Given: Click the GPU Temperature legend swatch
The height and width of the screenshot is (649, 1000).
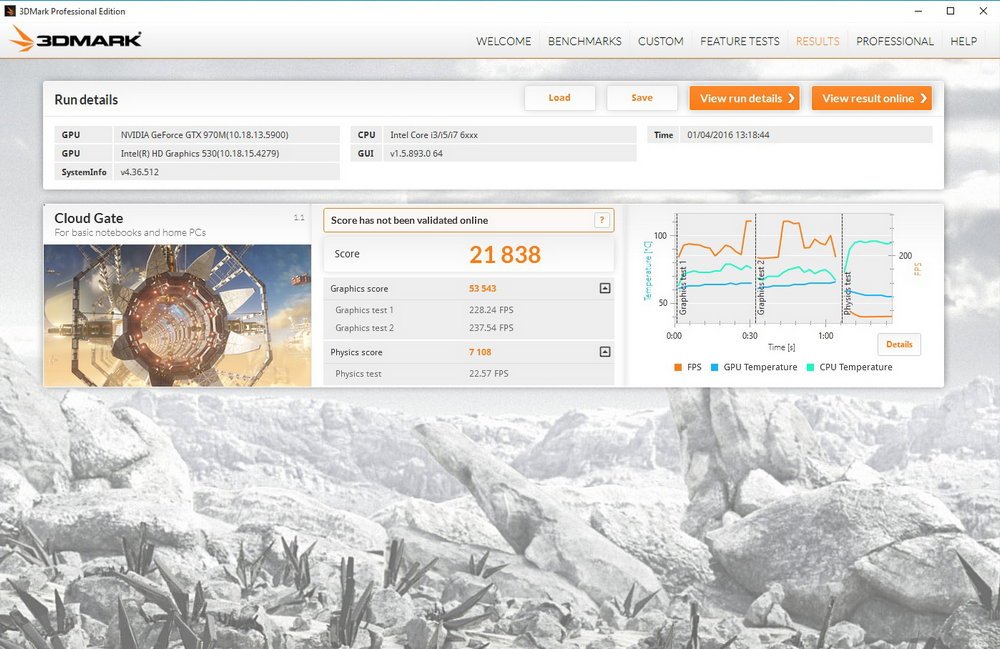Looking at the screenshot, I should [x=715, y=367].
